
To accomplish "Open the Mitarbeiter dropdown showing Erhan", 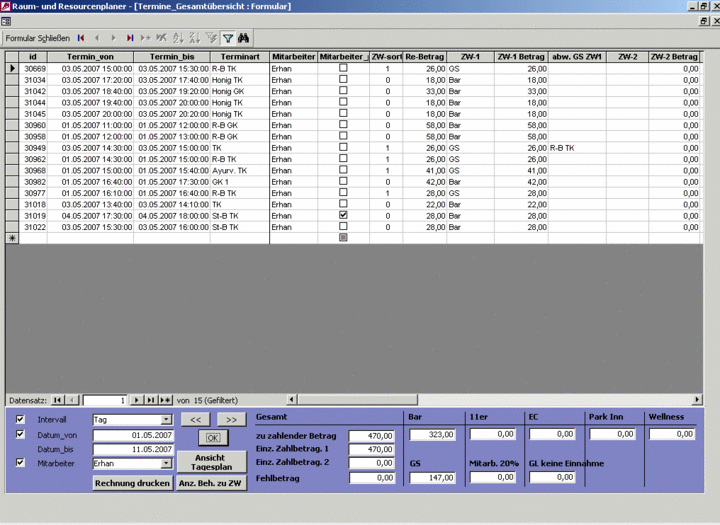I will coord(167,463).
